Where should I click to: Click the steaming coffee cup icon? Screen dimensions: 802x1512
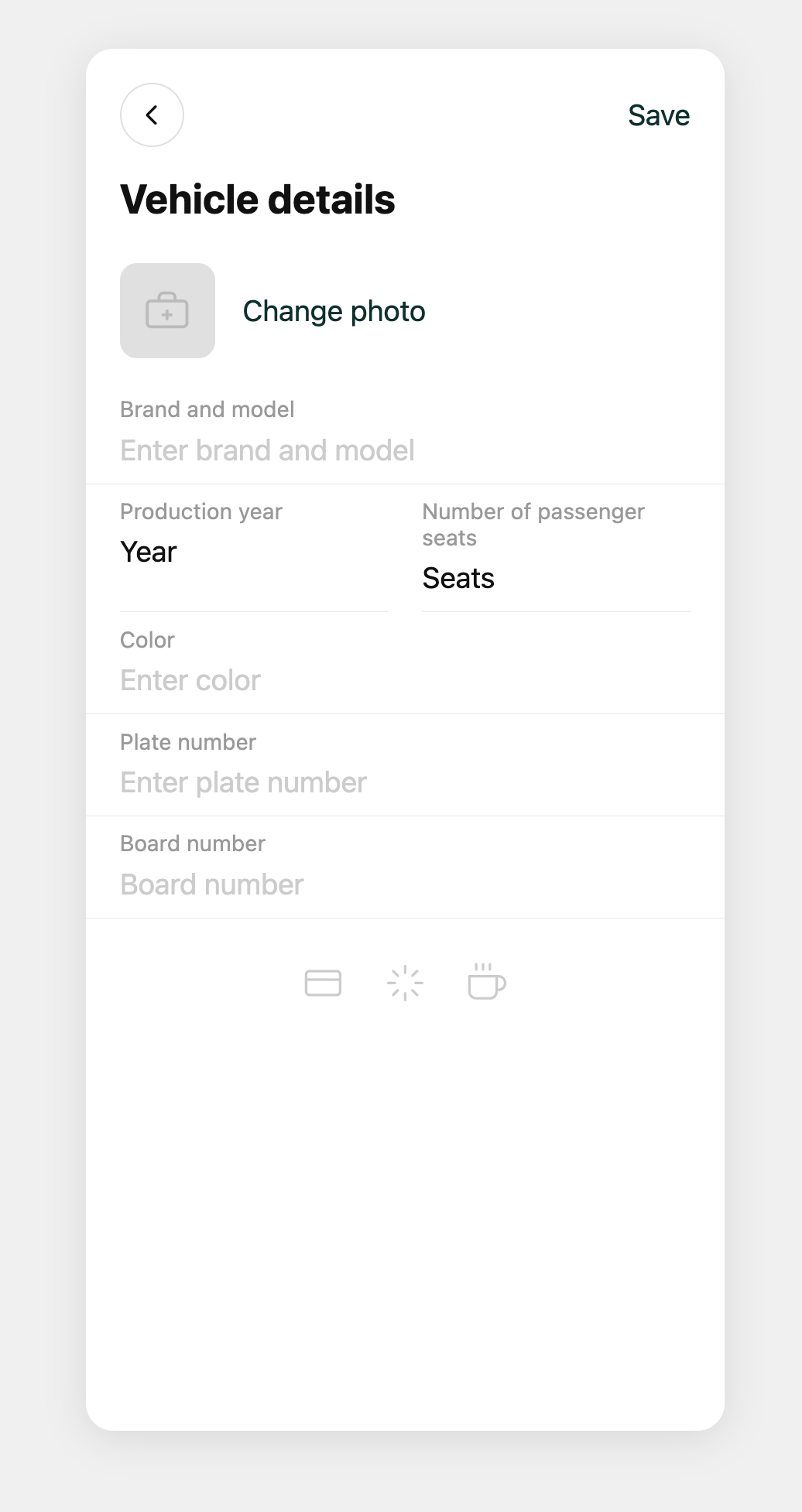487,981
